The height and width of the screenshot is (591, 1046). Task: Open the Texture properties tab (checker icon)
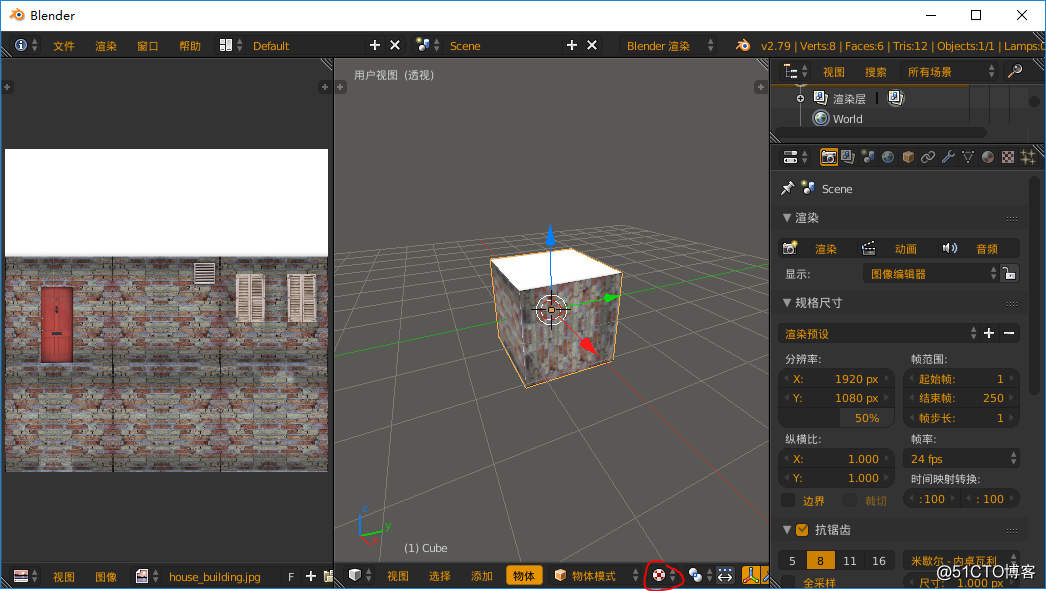point(1008,157)
